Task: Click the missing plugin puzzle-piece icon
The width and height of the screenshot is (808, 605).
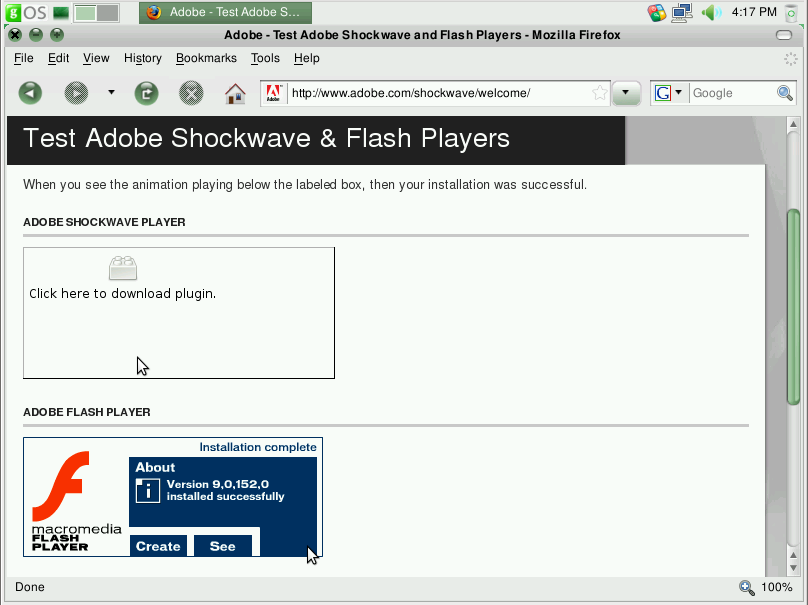Action: tap(123, 268)
